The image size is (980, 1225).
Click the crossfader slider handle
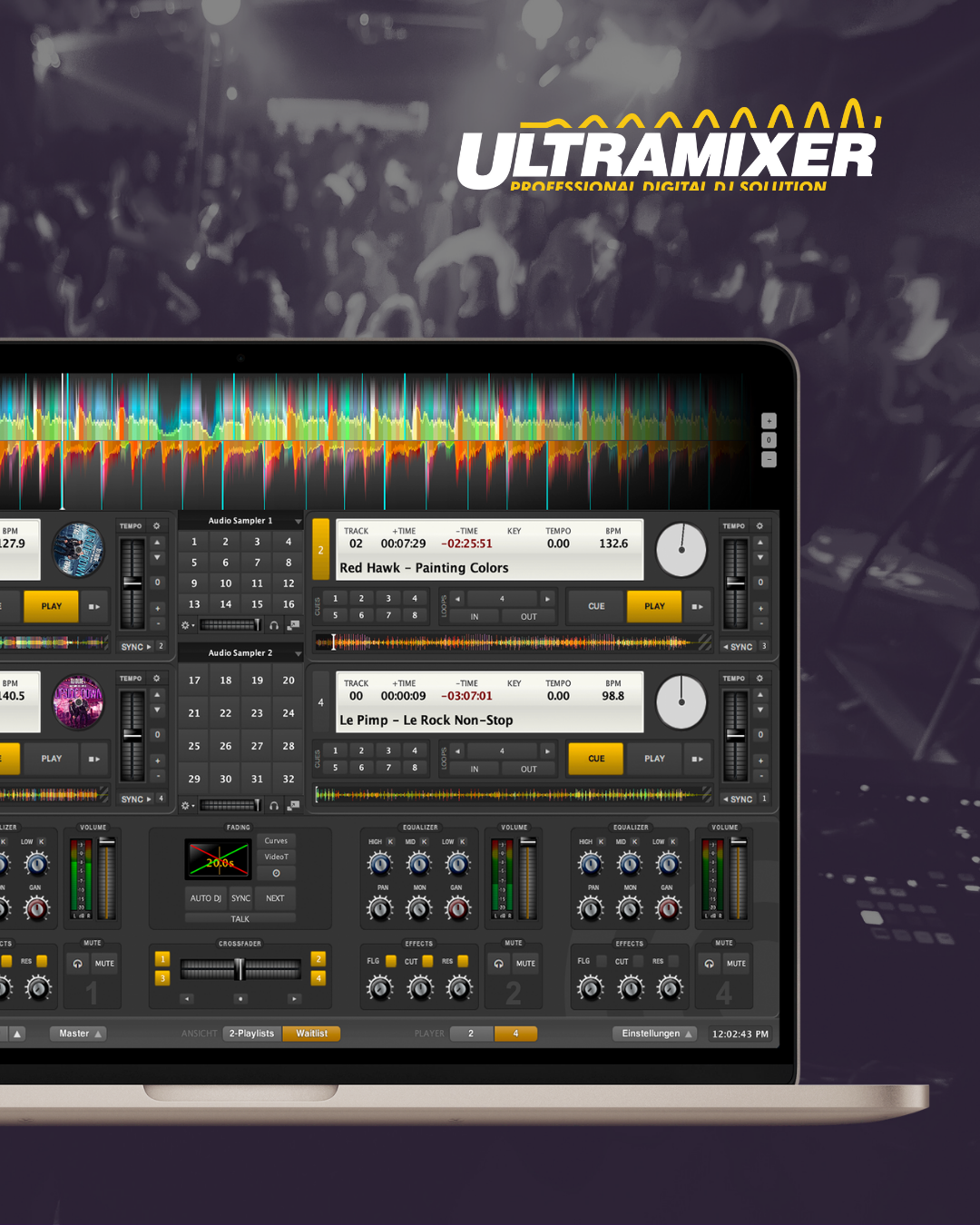point(240,969)
